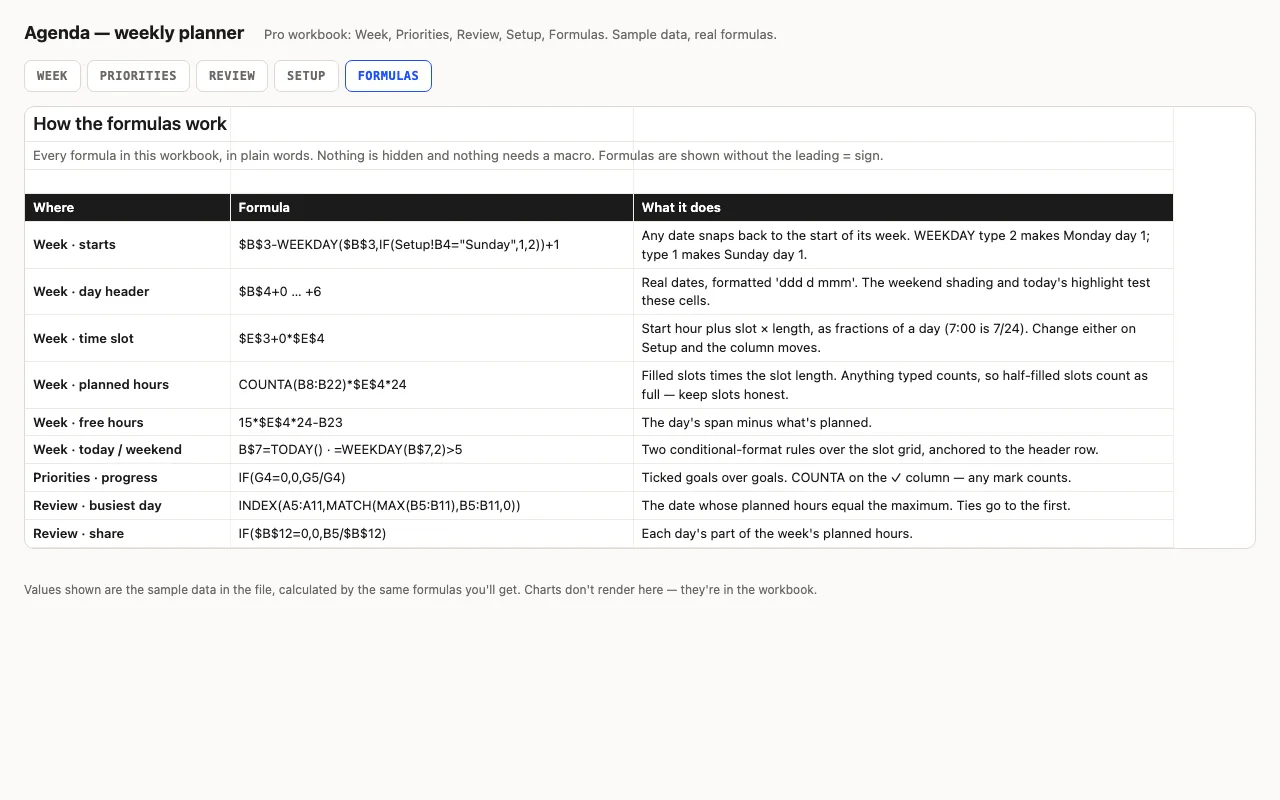This screenshot has height=800, width=1280.
Task: Open the PRIORITIES tab
Action: coord(138,76)
